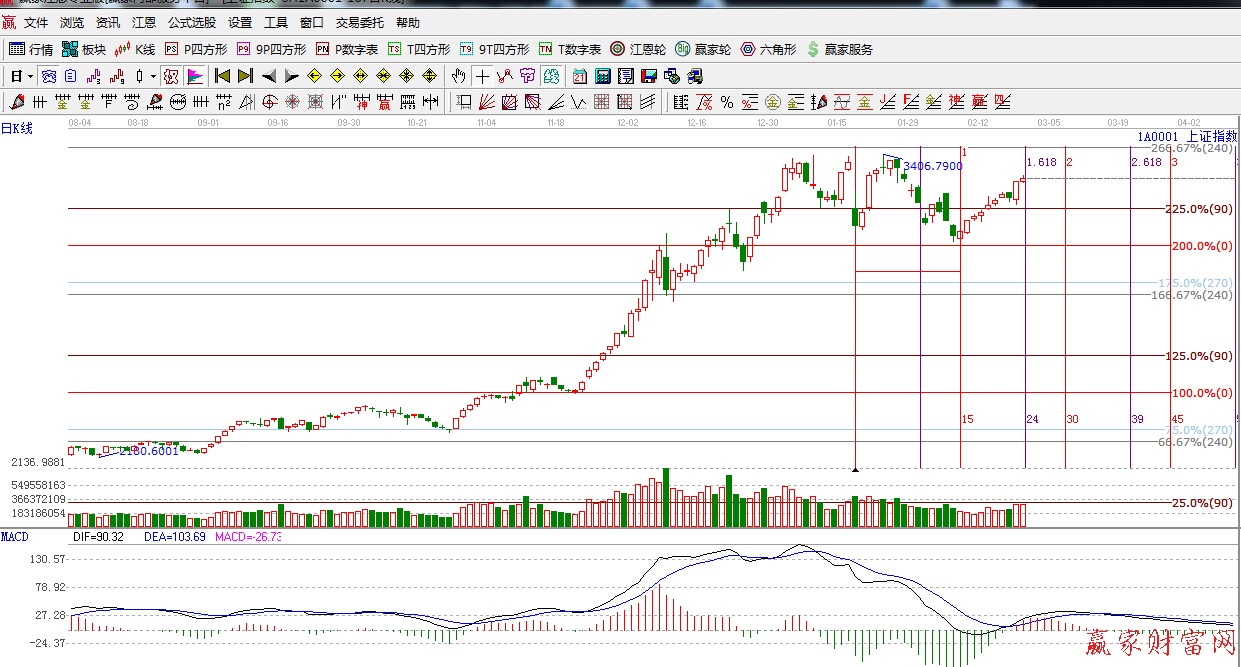The height and width of the screenshot is (667, 1241).
Task: Open the 江恩 menu
Action: click(x=144, y=22)
